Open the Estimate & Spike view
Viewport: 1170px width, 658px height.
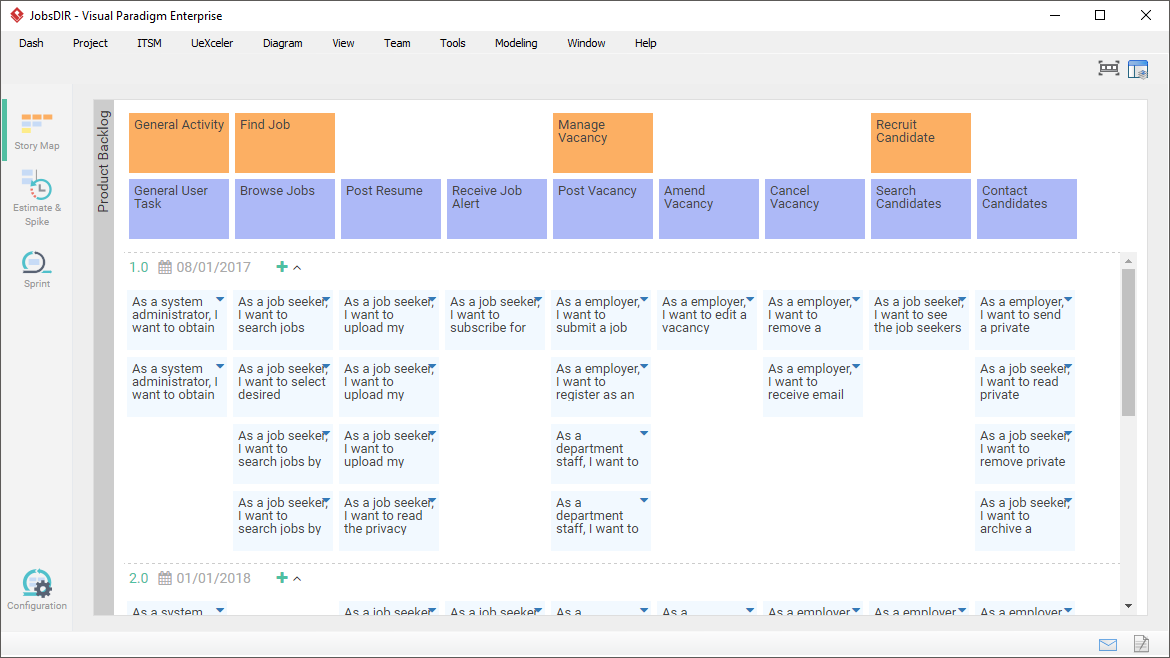[37, 195]
